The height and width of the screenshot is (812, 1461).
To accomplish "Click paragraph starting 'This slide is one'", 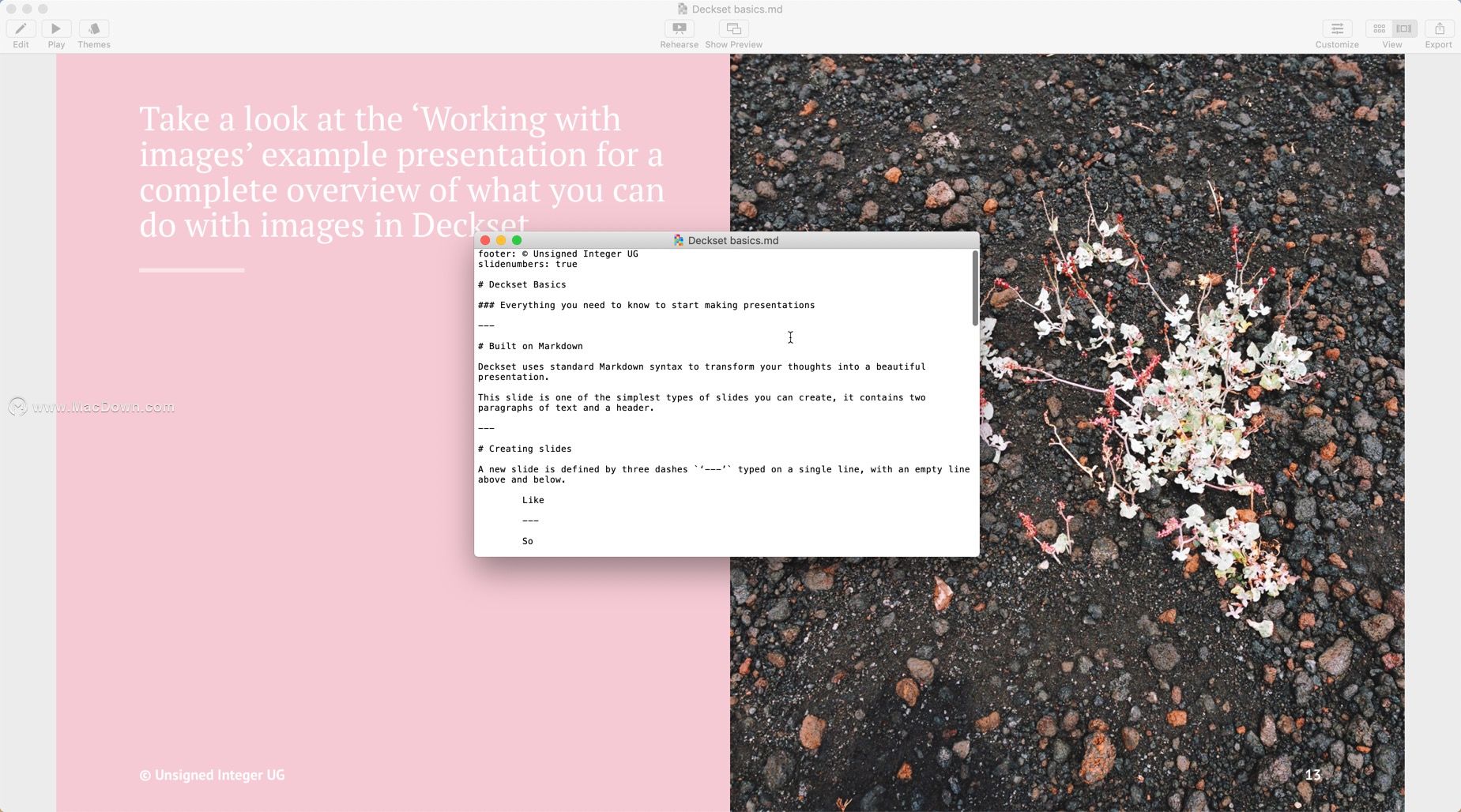I will tap(702, 403).
